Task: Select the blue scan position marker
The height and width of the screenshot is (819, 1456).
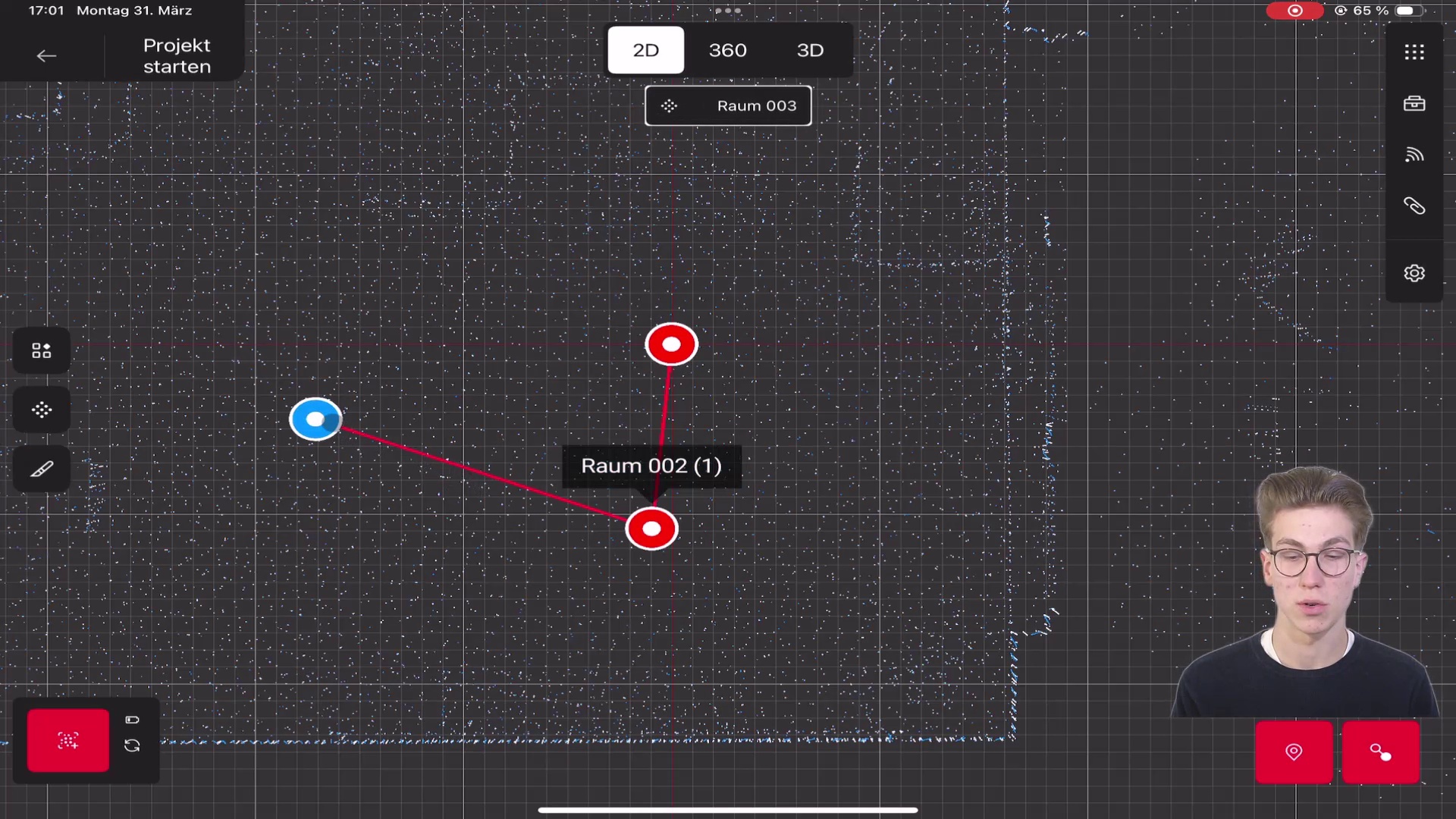Action: 315,419
